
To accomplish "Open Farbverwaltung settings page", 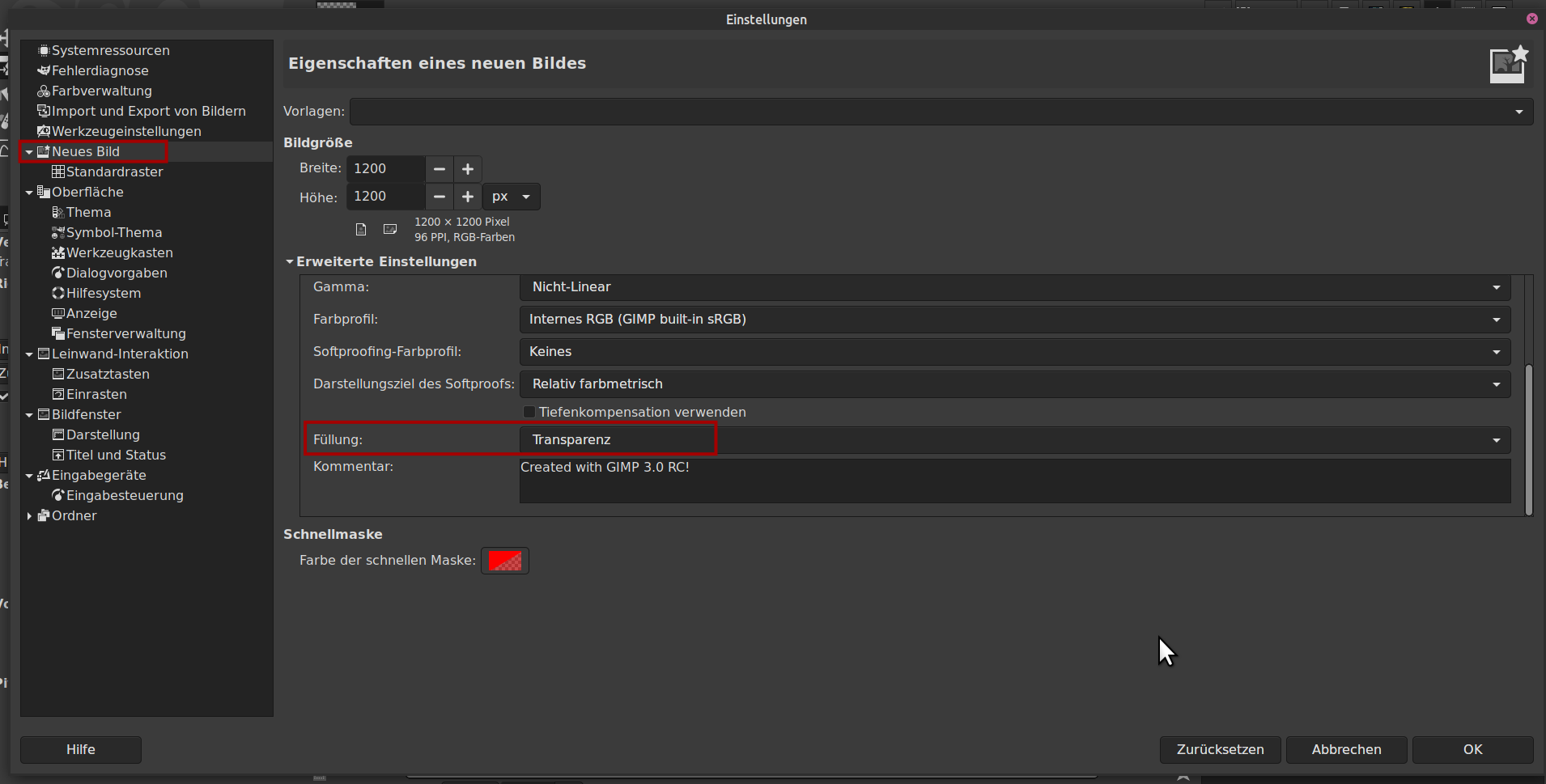I will tap(101, 91).
